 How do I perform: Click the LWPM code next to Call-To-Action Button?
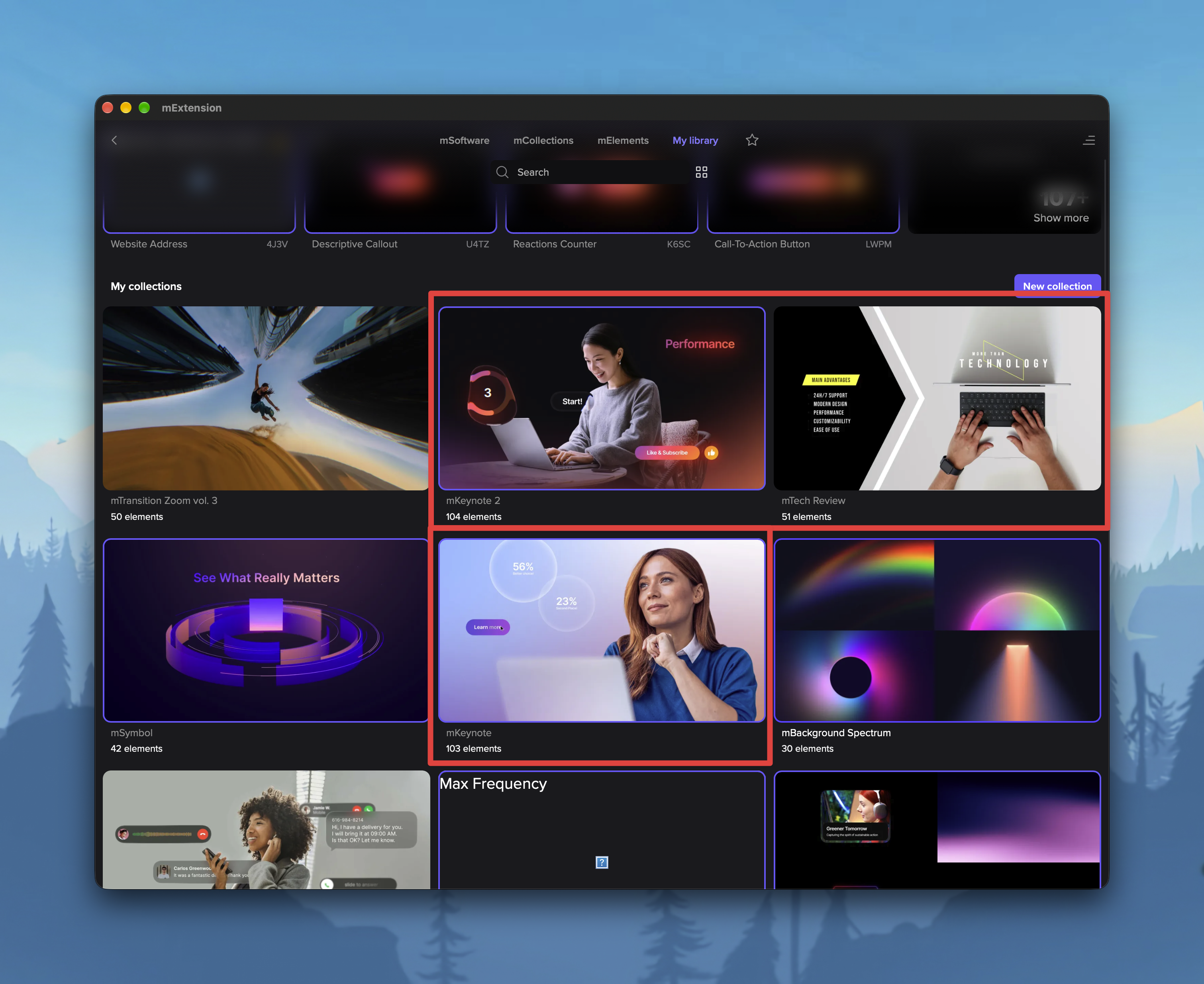[878, 244]
